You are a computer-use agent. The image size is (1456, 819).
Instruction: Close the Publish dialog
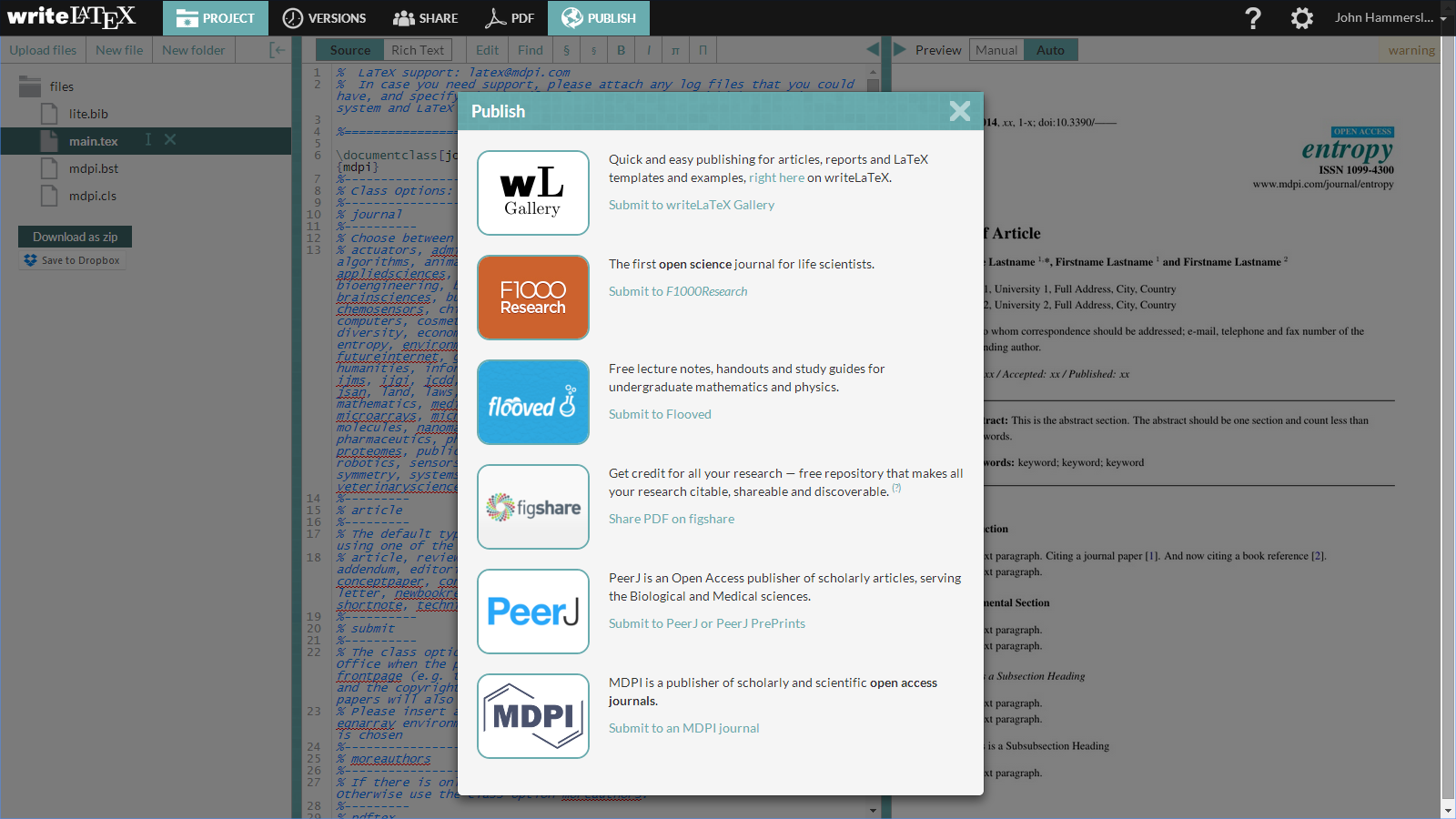click(959, 111)
